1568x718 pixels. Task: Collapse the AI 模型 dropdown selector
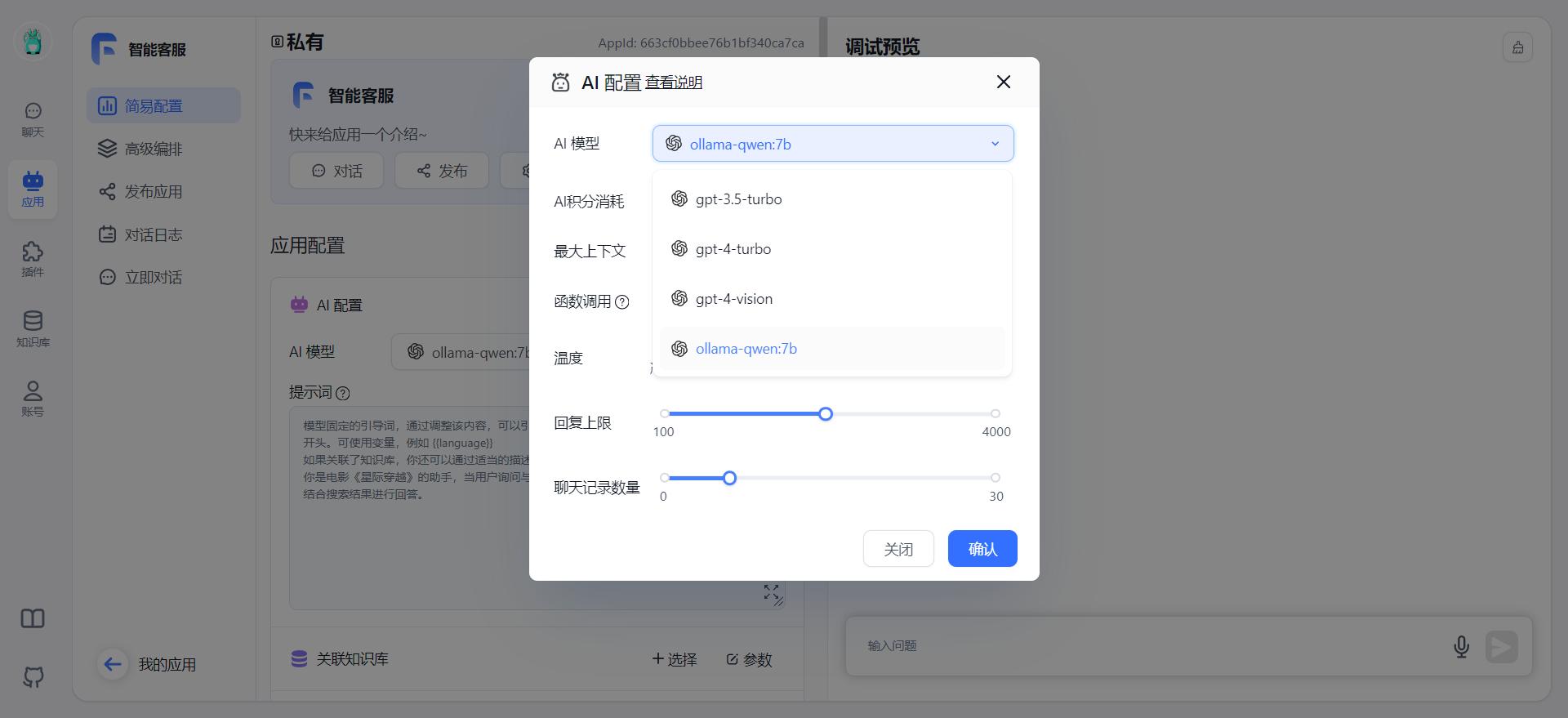coord(832,144)
